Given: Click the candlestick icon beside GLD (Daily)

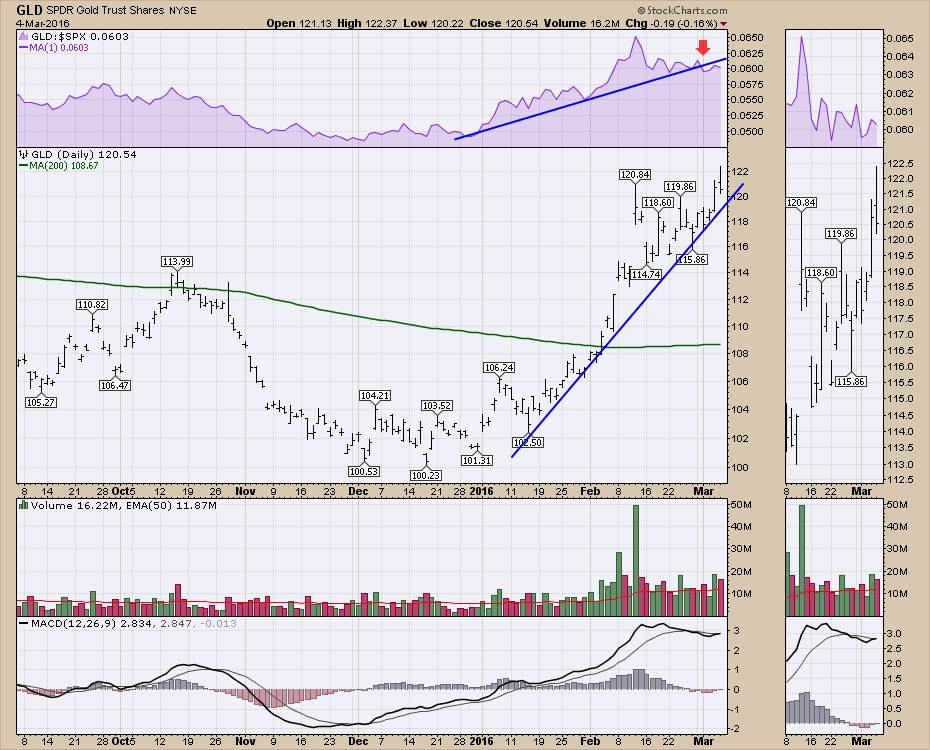Looking at the screenshot, I should pyautogui.click(x=24, y=154).
